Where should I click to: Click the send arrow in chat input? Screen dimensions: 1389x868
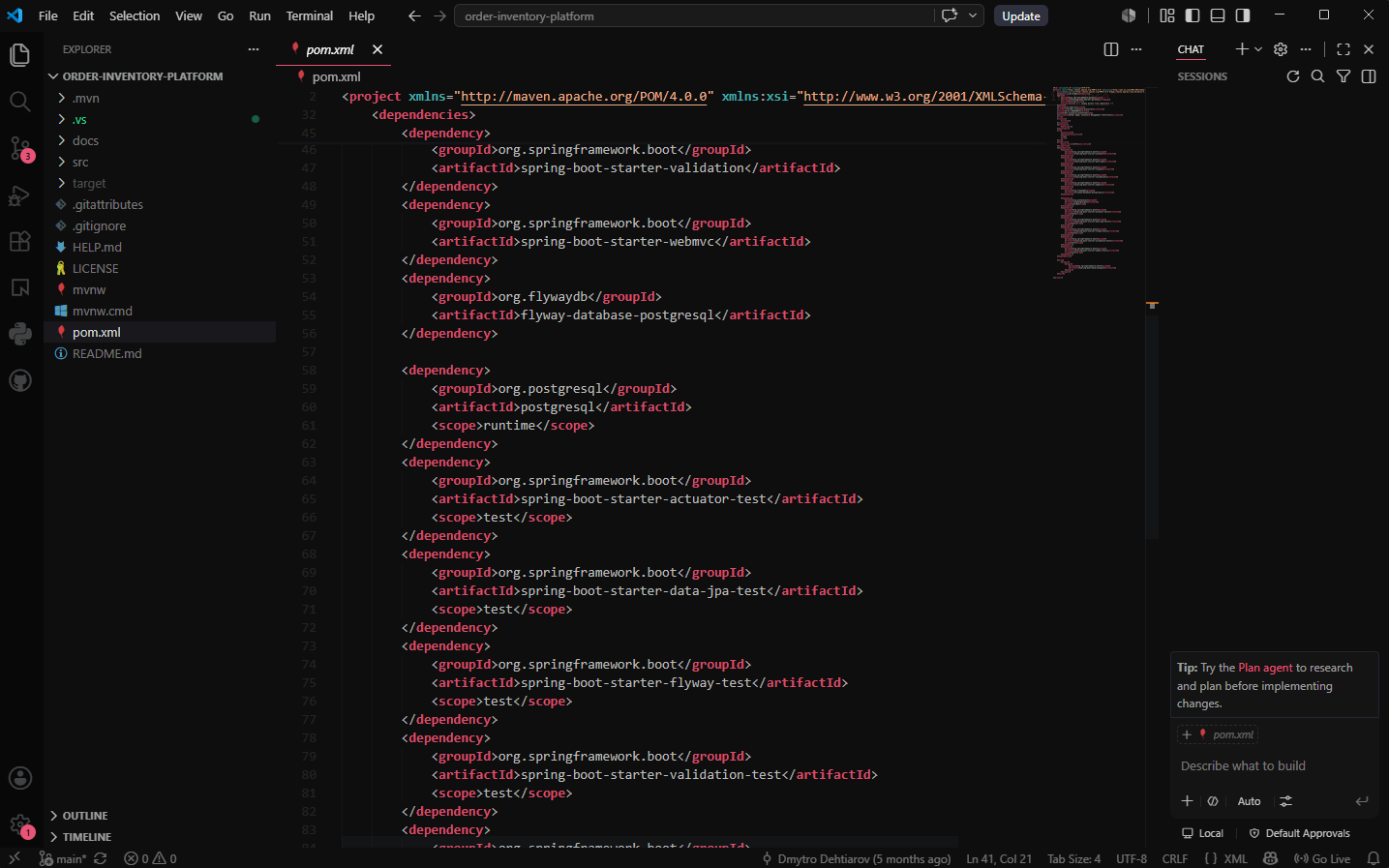[1362, 801]
